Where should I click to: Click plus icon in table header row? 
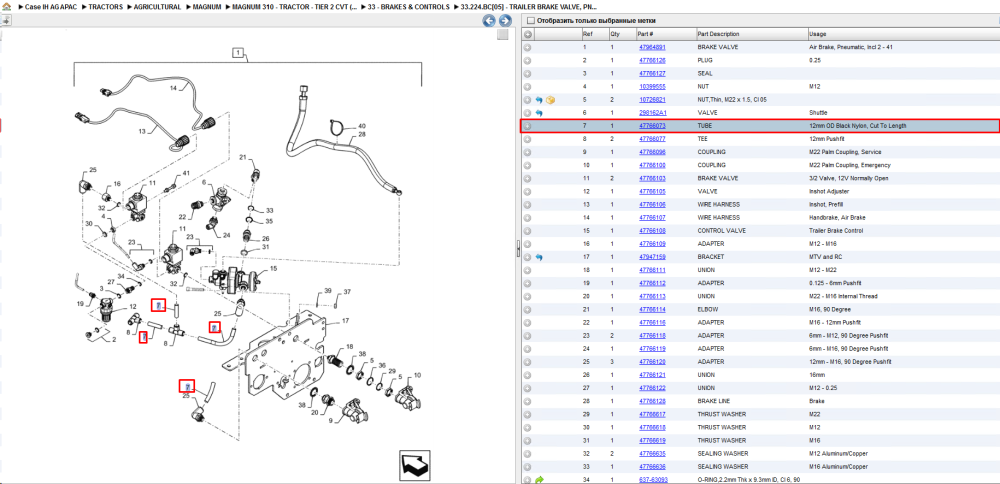point(527,34)
